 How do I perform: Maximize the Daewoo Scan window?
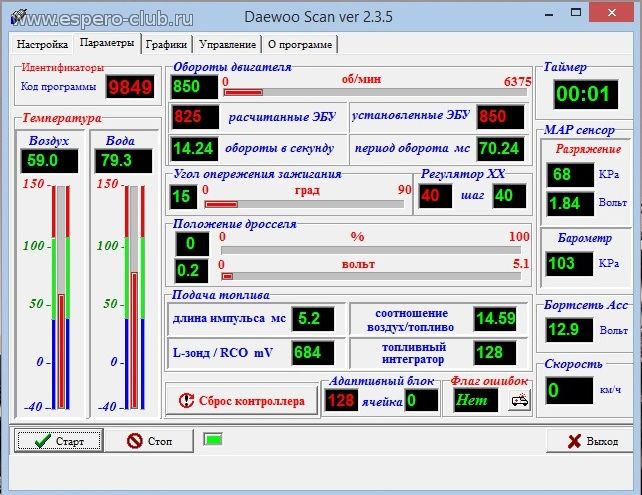click(x=576, y=13)
